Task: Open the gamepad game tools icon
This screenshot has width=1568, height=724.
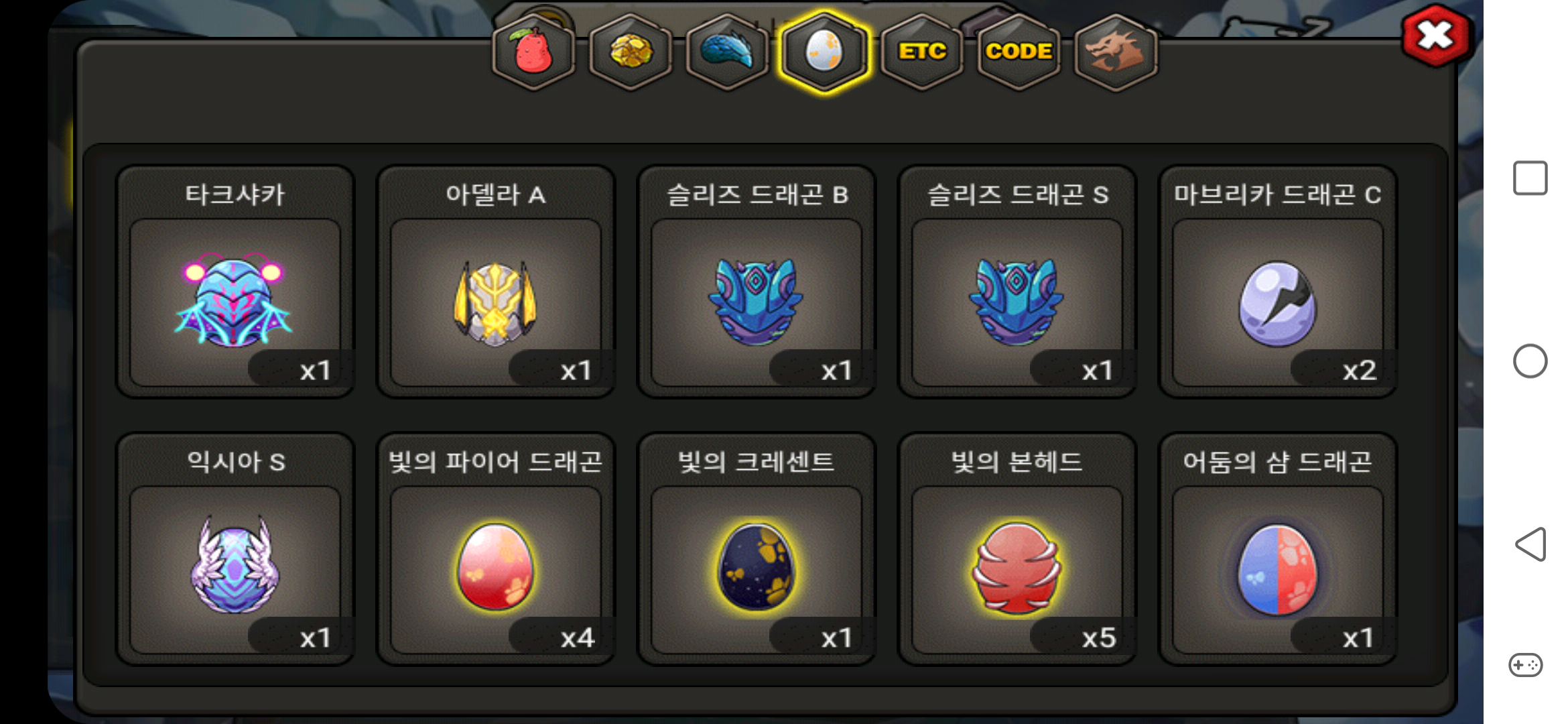Action: 1526,665
